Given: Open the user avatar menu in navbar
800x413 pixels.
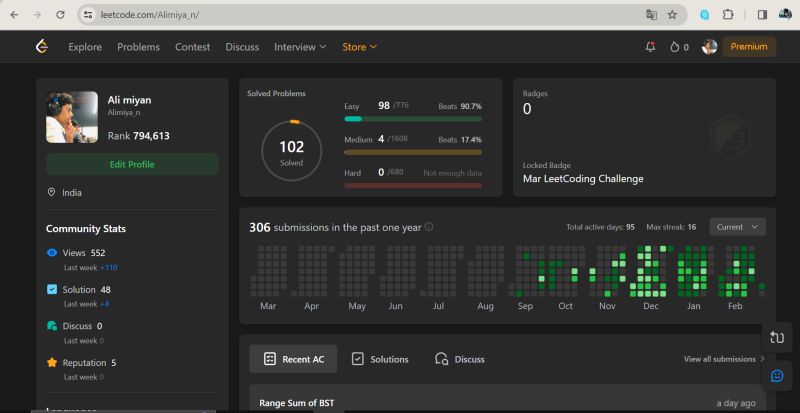Looking at the screenshot, I should tap(709, 47).
